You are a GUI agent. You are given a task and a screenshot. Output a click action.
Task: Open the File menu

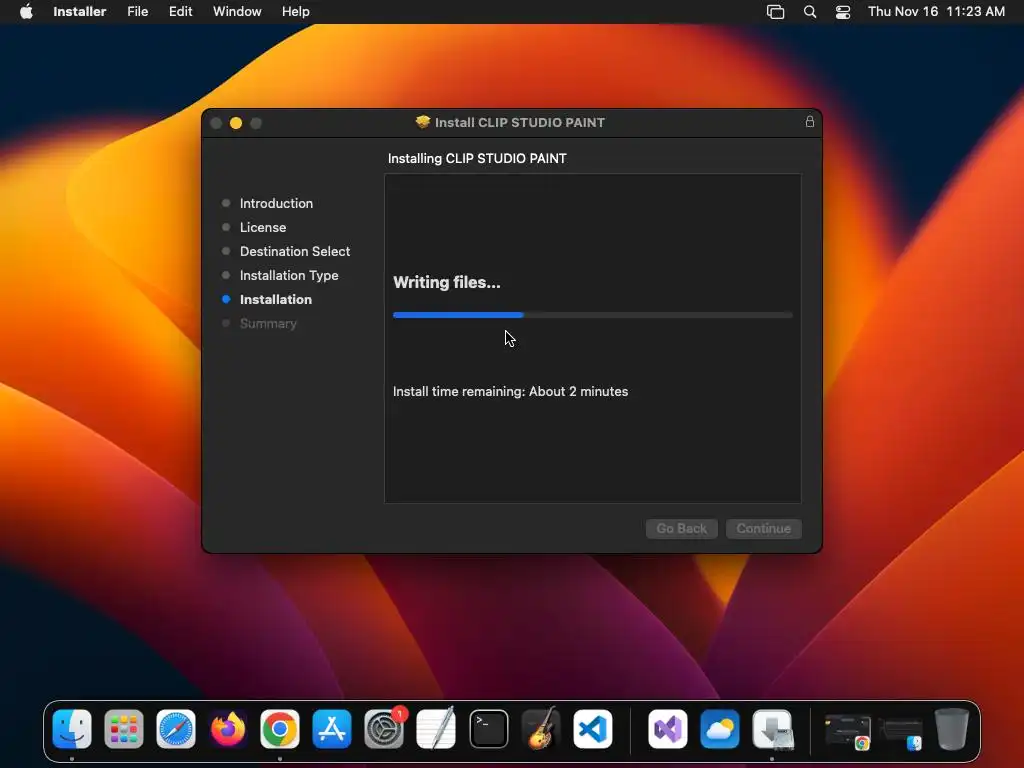tap(138, 11)
